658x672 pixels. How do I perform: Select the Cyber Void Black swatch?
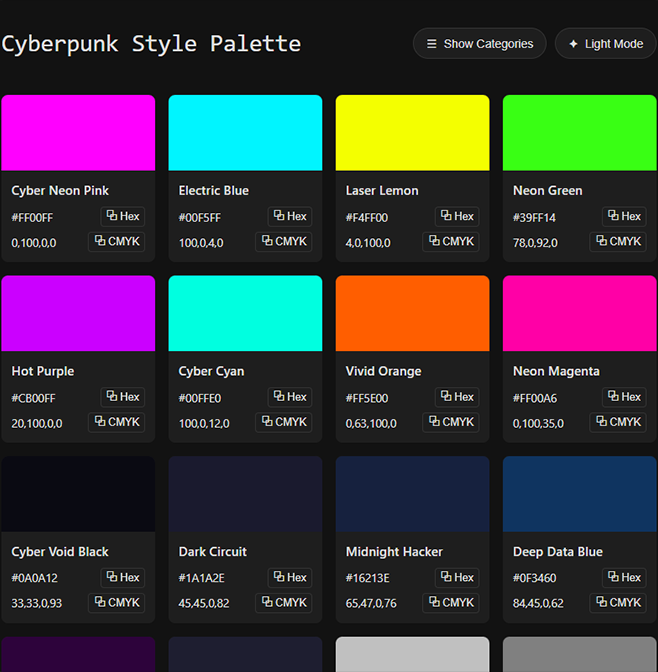[78, 494]
